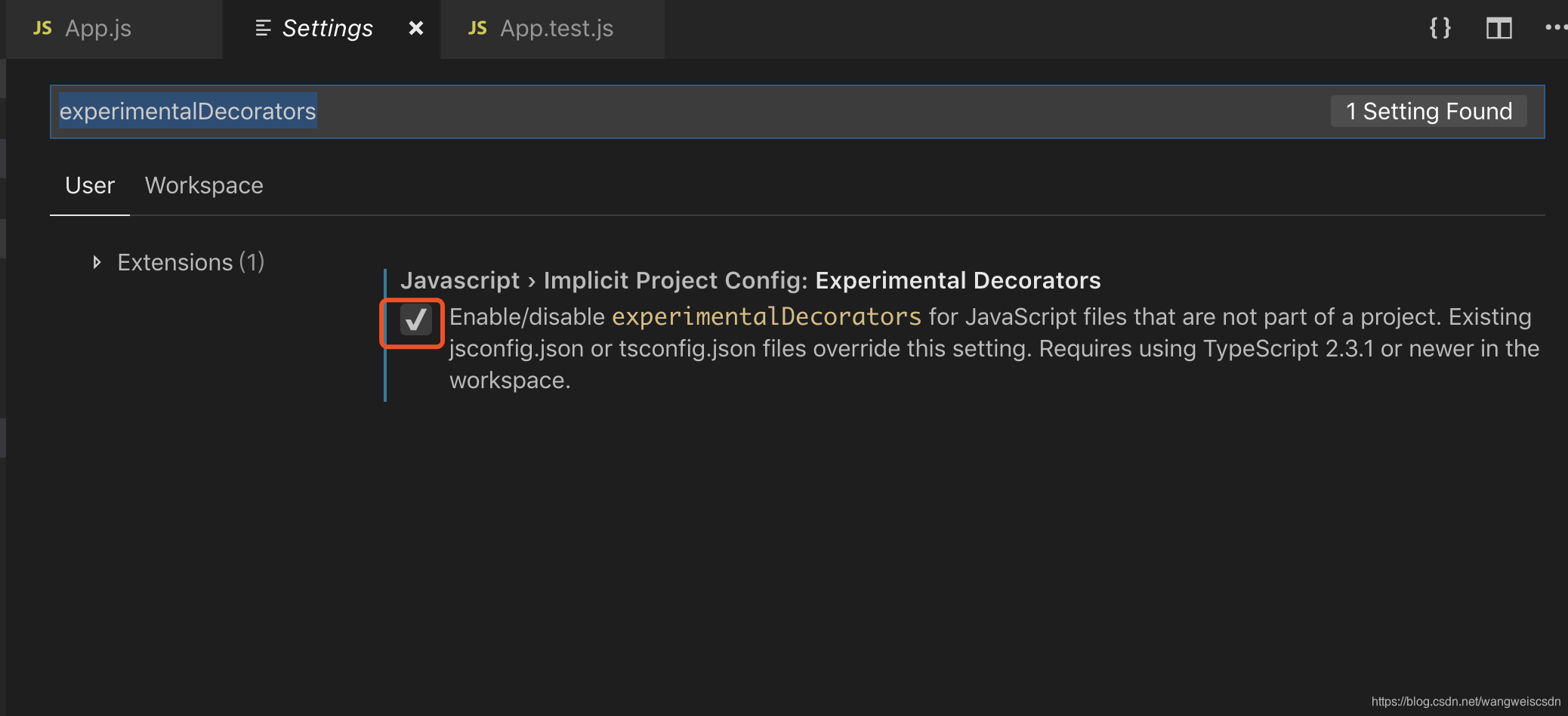Click inside the settings search field
The image size is (1568, 716).
pos(680,111)
